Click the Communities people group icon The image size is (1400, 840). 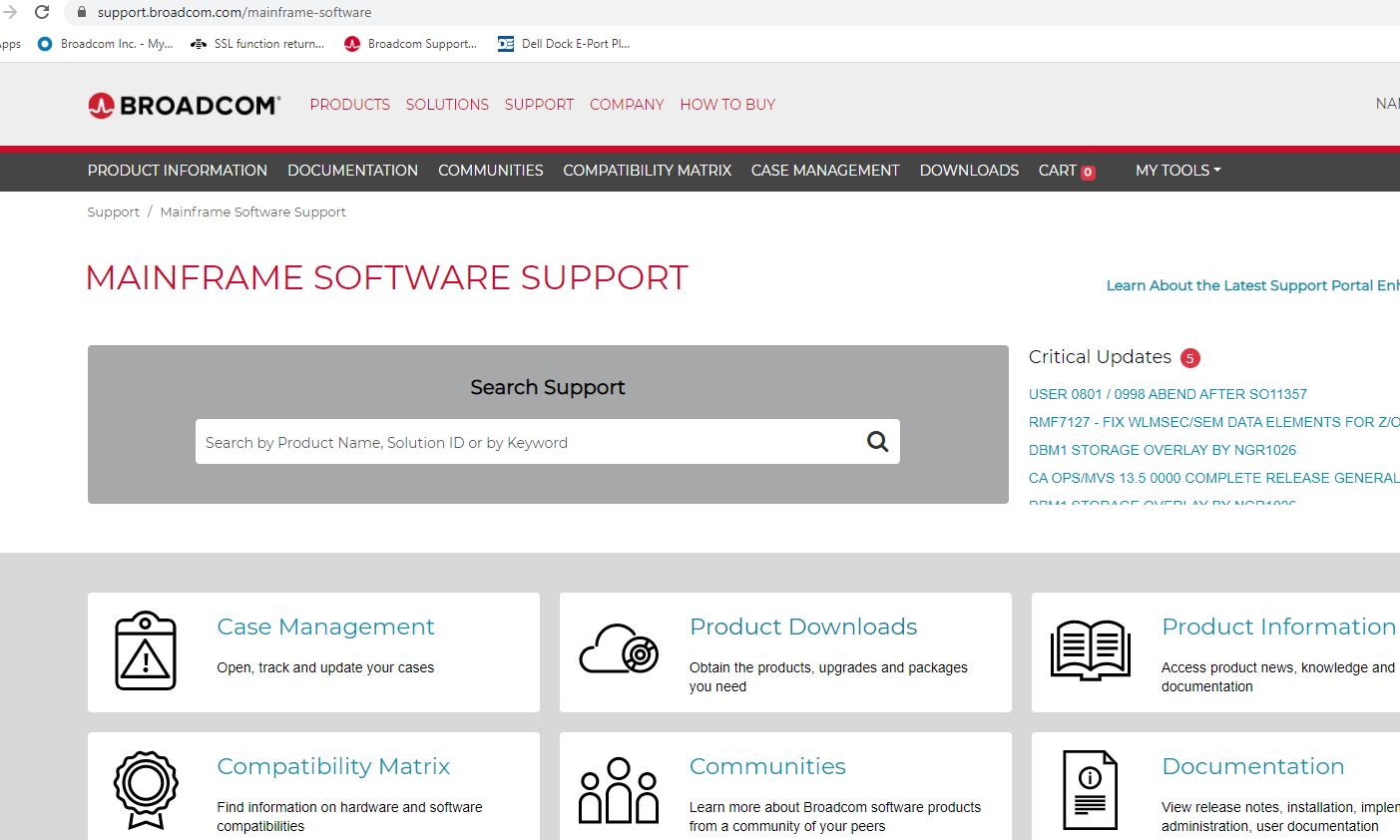[x=619, y=790]
